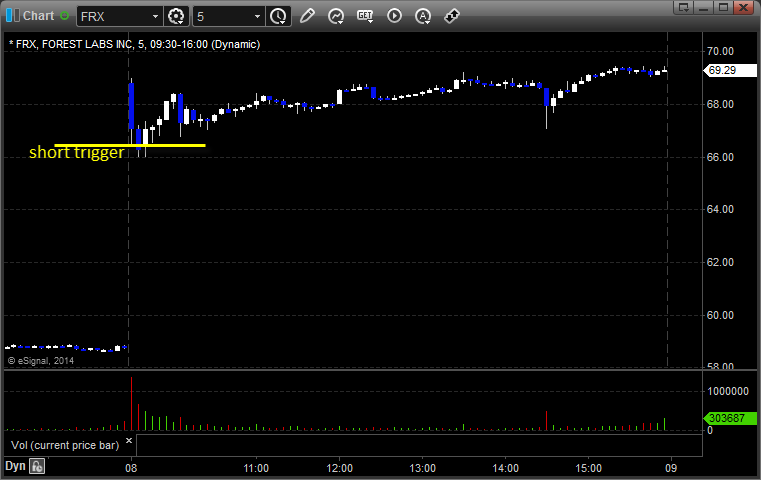Click the tallest red opening volume bar

point(131,403)
